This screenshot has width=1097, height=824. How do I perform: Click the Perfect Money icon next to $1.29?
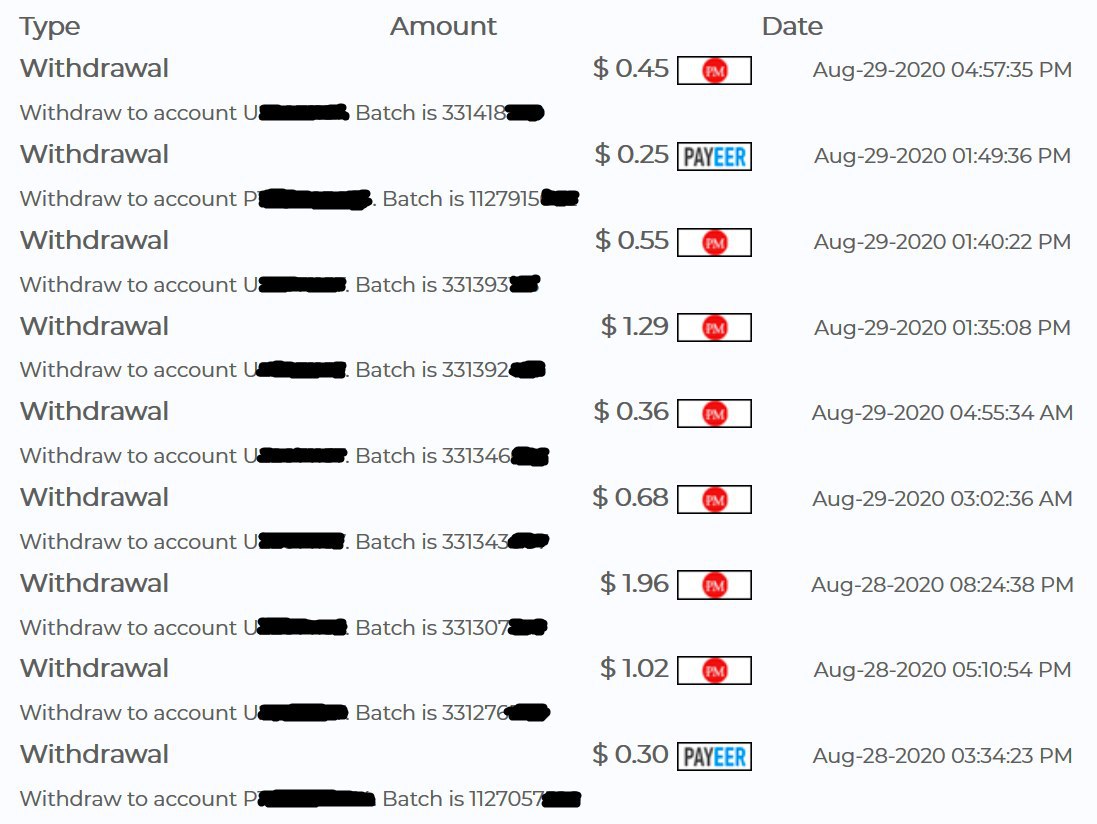[x=714, y=327]
